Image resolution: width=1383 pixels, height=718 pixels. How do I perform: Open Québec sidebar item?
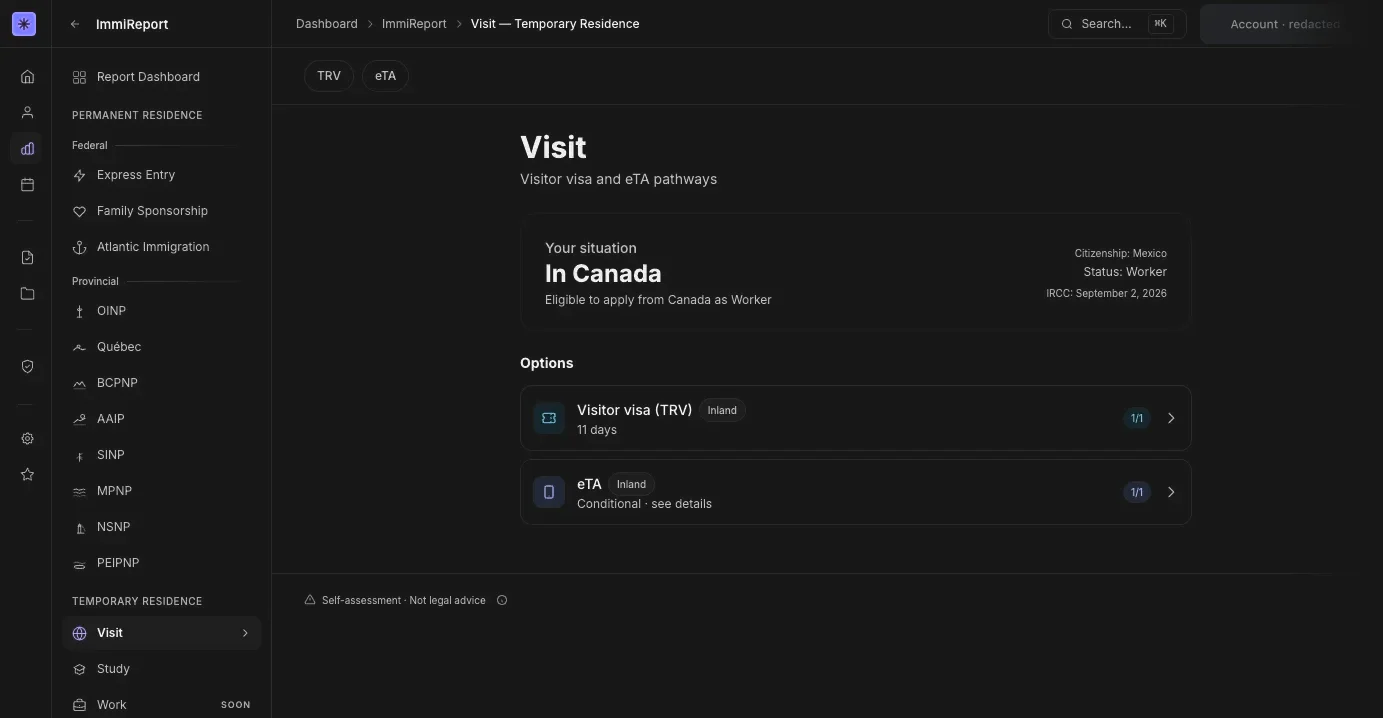[161, 347]
